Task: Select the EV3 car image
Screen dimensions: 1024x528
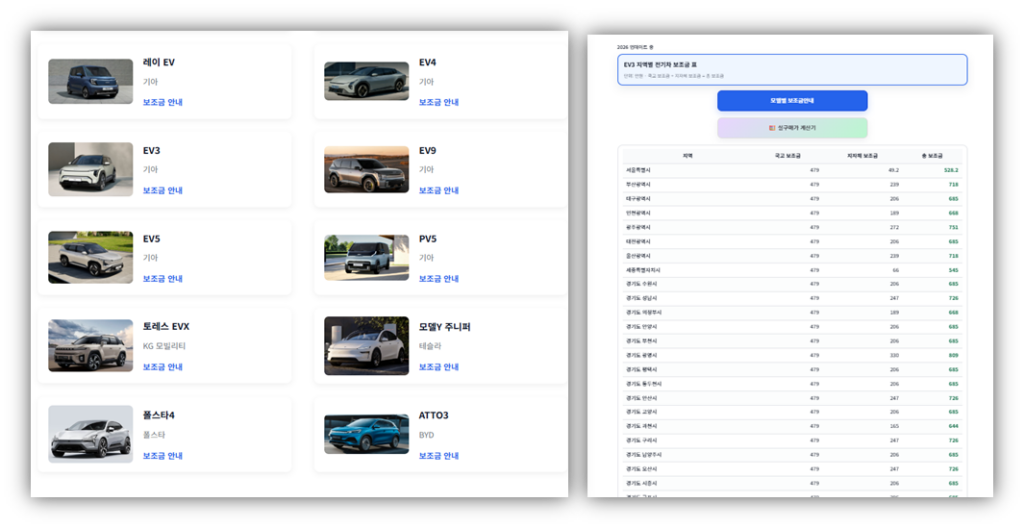Action: (91, 169)
